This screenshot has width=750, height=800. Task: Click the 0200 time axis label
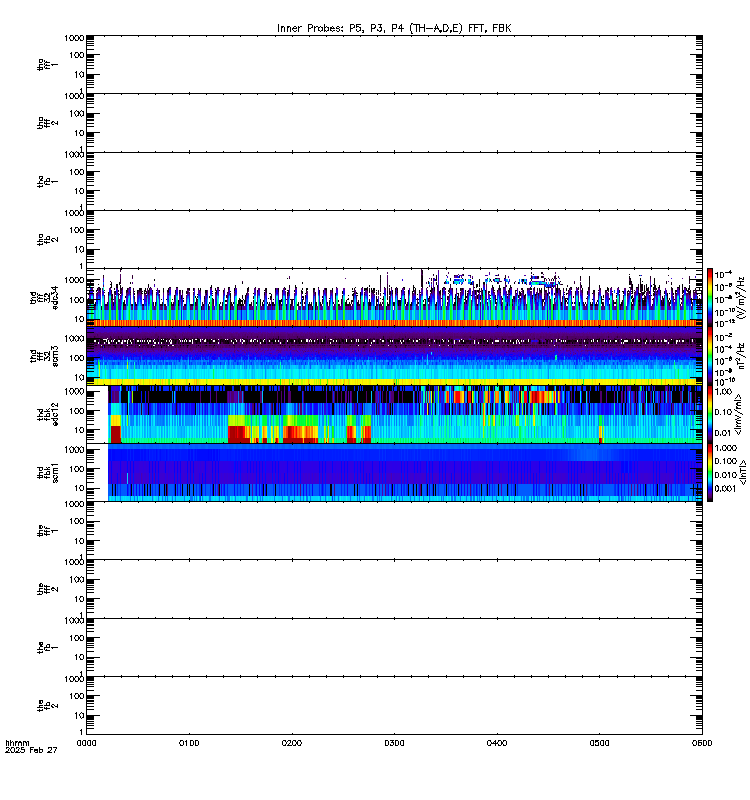coord(291,743)
